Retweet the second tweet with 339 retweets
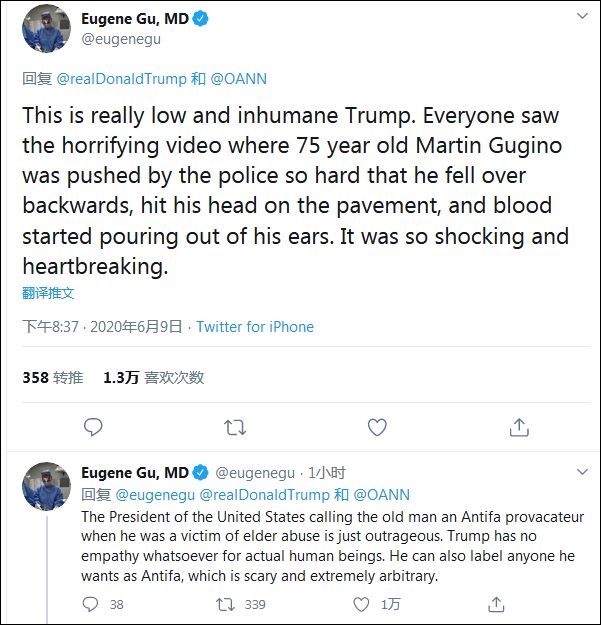601x625 pixels. pos(227,604)
